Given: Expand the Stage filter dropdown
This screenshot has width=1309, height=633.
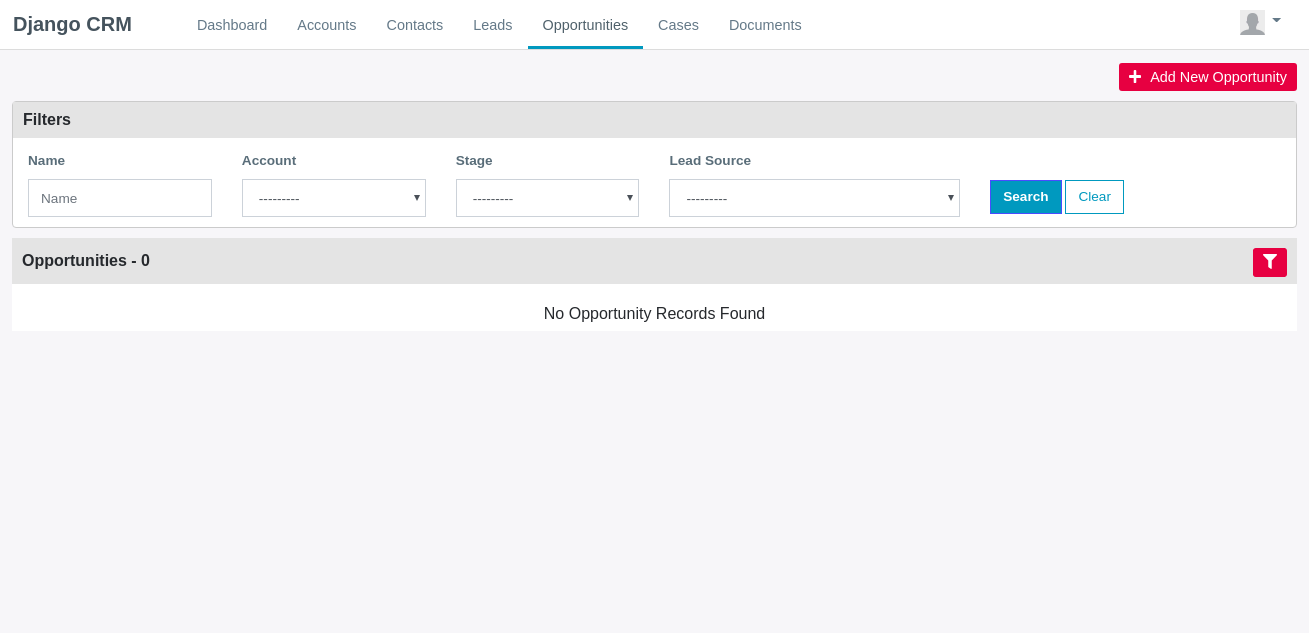Looking at the screenshot, I should point(547,198).
